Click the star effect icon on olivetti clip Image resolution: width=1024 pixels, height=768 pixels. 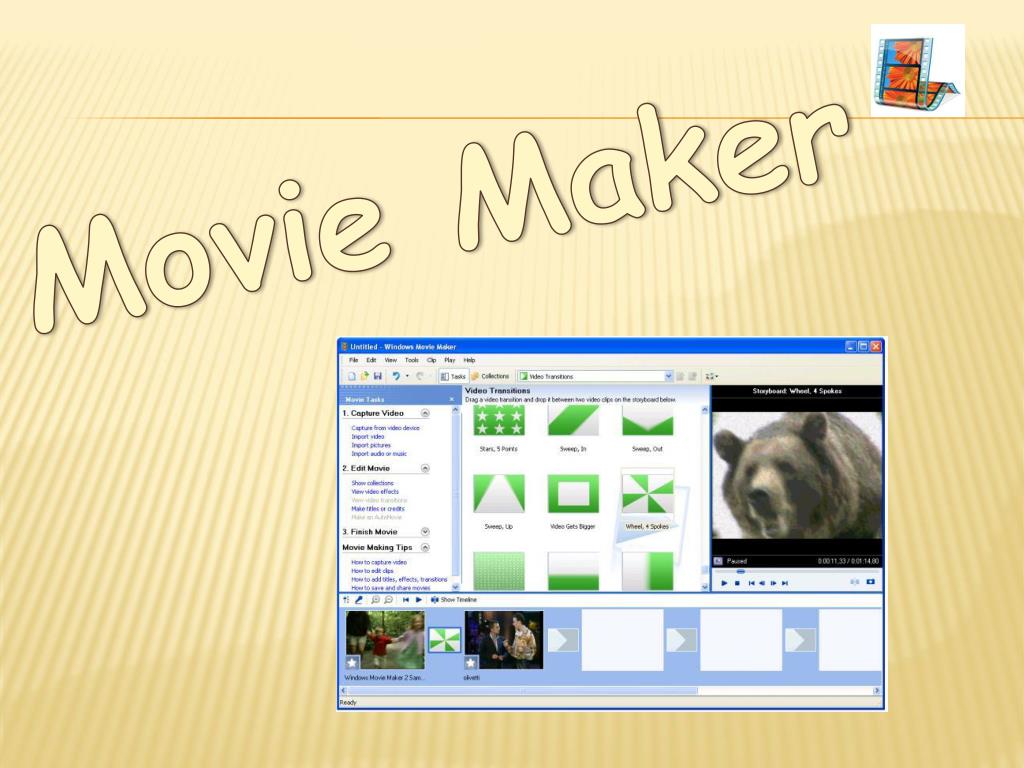(471, 663)
